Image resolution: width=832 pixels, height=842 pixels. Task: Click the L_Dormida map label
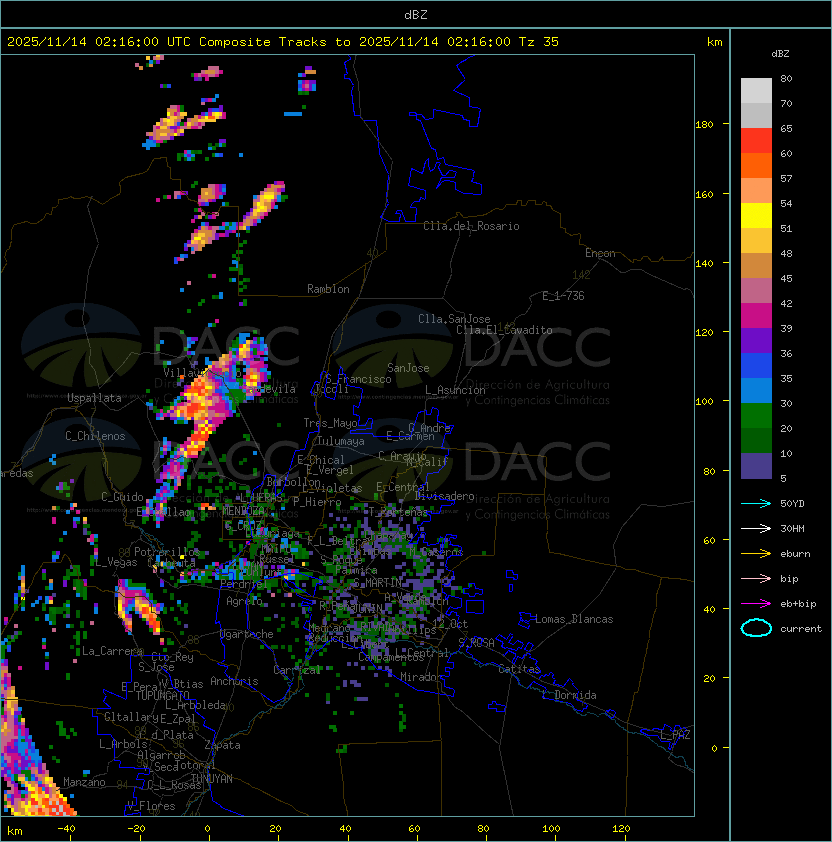coord(569,695)
